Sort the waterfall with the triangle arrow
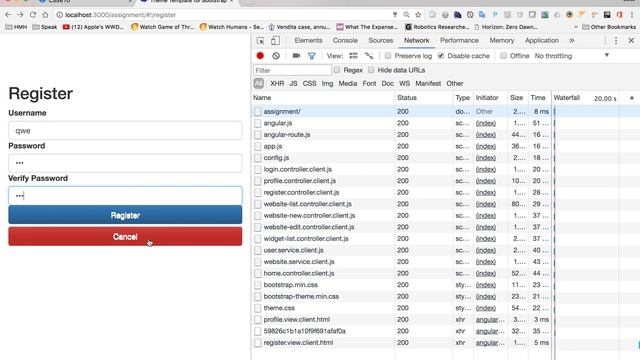 [x=631, y=98]
